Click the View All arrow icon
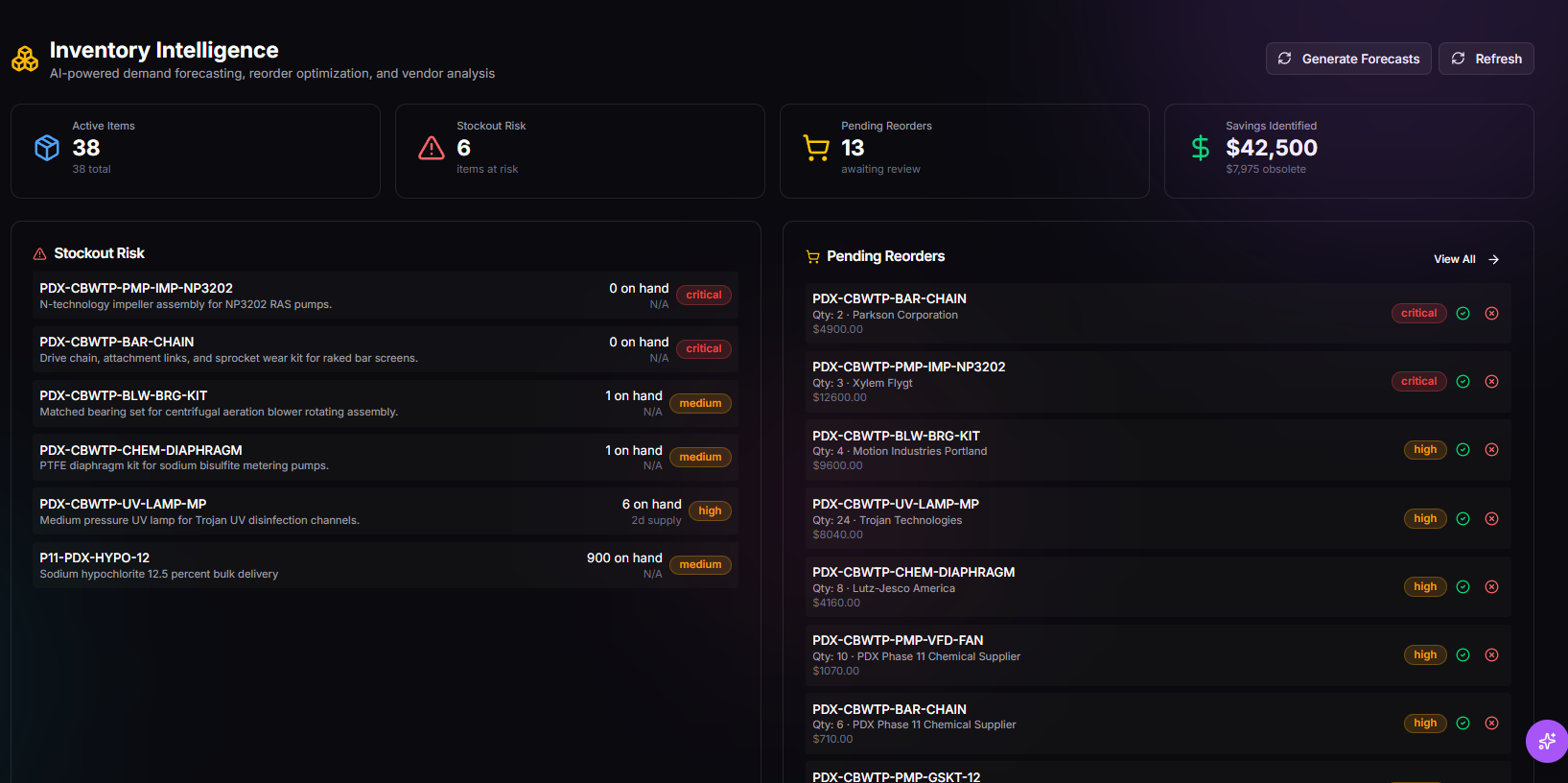This screenshot has height=783, width=1568. click(1493, 260)
